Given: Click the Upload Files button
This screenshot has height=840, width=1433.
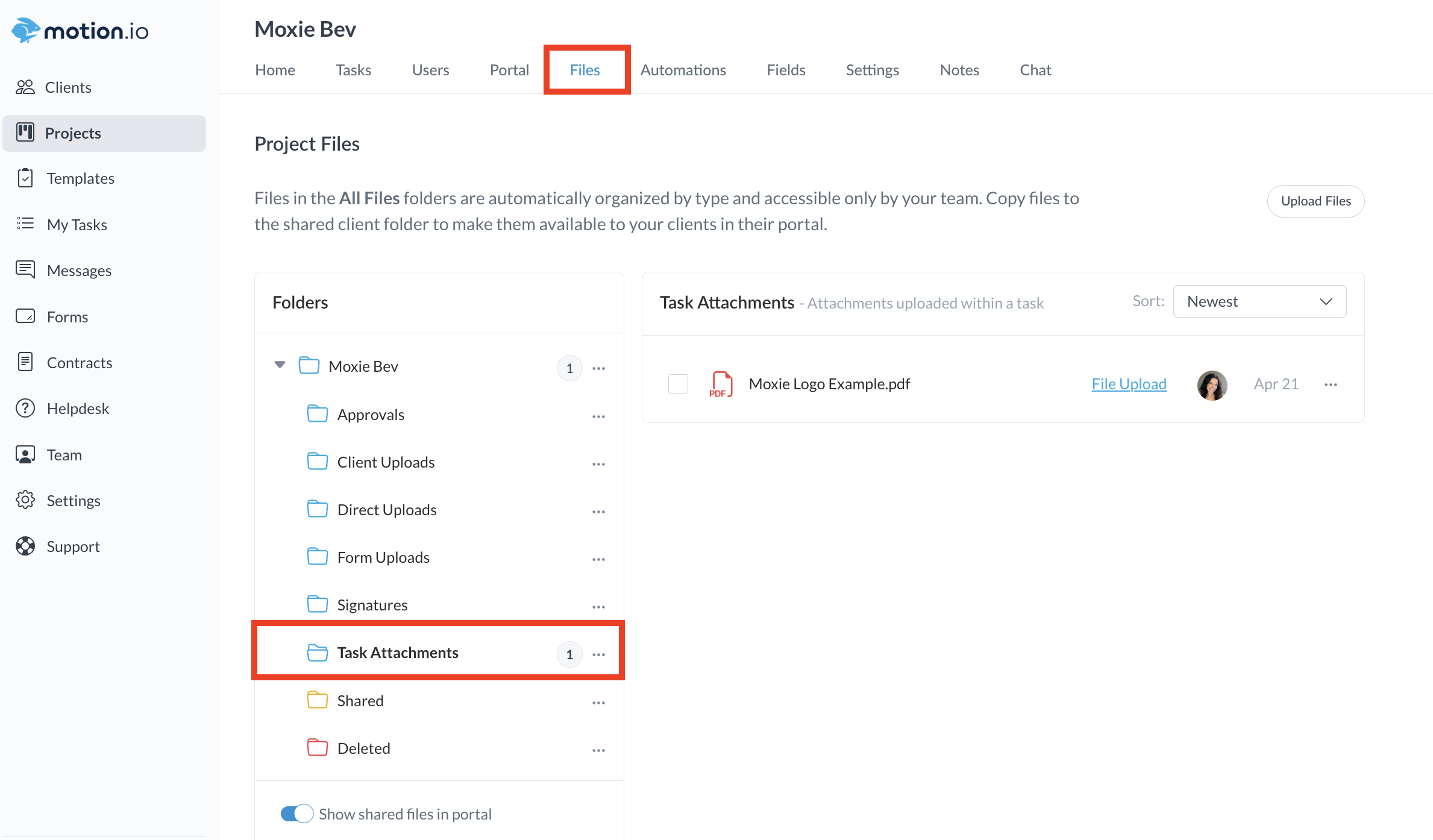Looking at the screenshot, I should pos(1315,201).
